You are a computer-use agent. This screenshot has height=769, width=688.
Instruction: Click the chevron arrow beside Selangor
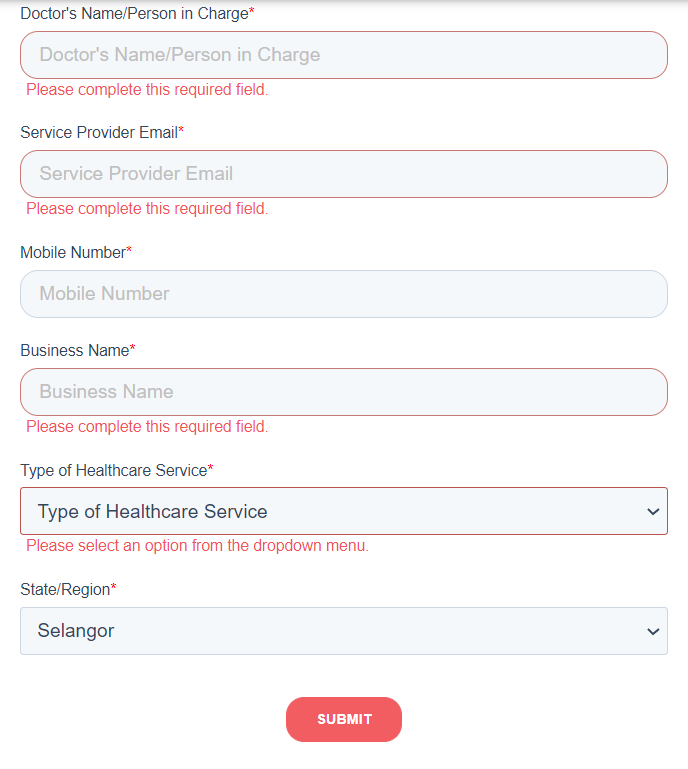click(653, 631)
